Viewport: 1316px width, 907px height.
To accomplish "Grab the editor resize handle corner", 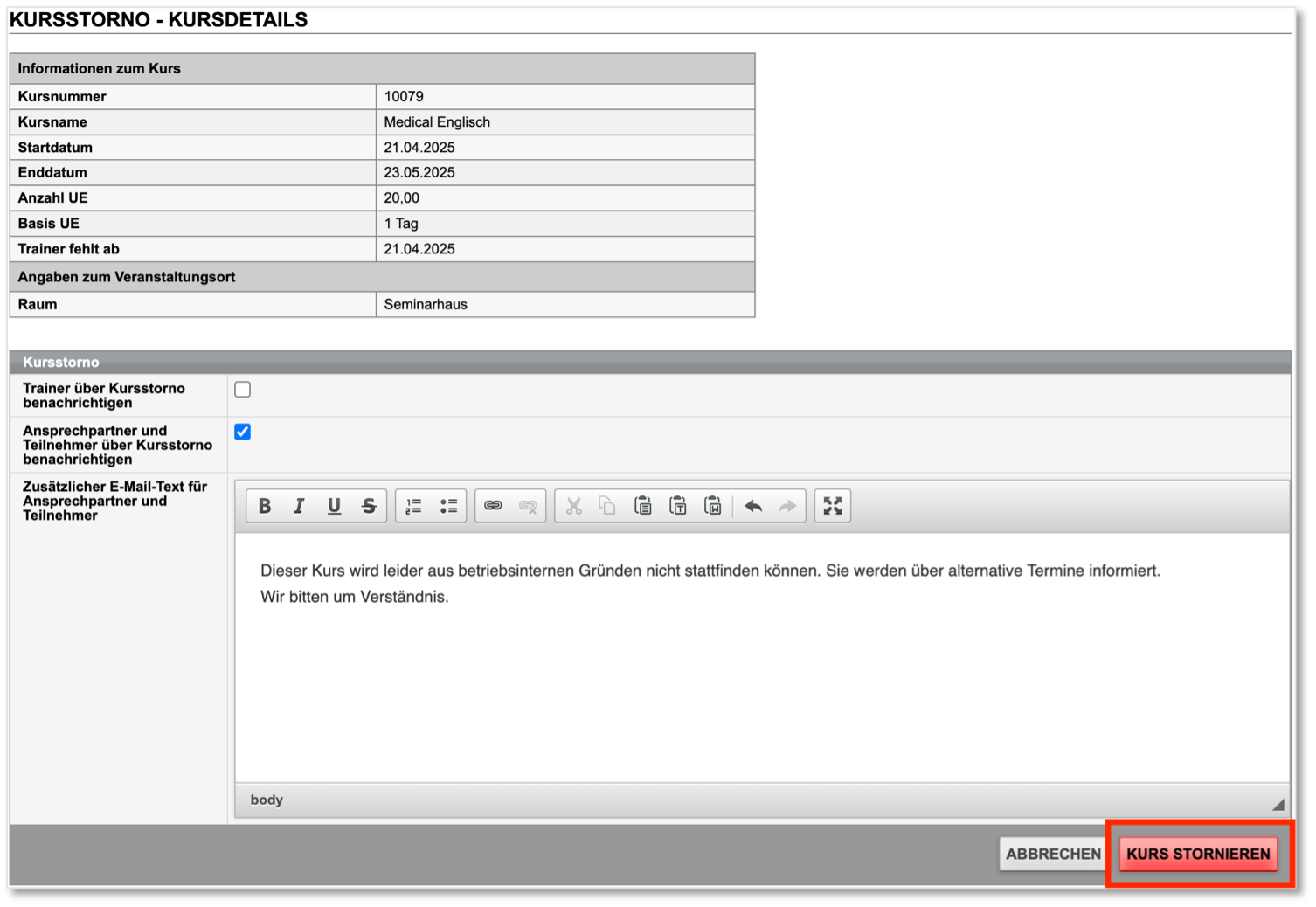I will pyautogui.click(x=1278, y=805).
